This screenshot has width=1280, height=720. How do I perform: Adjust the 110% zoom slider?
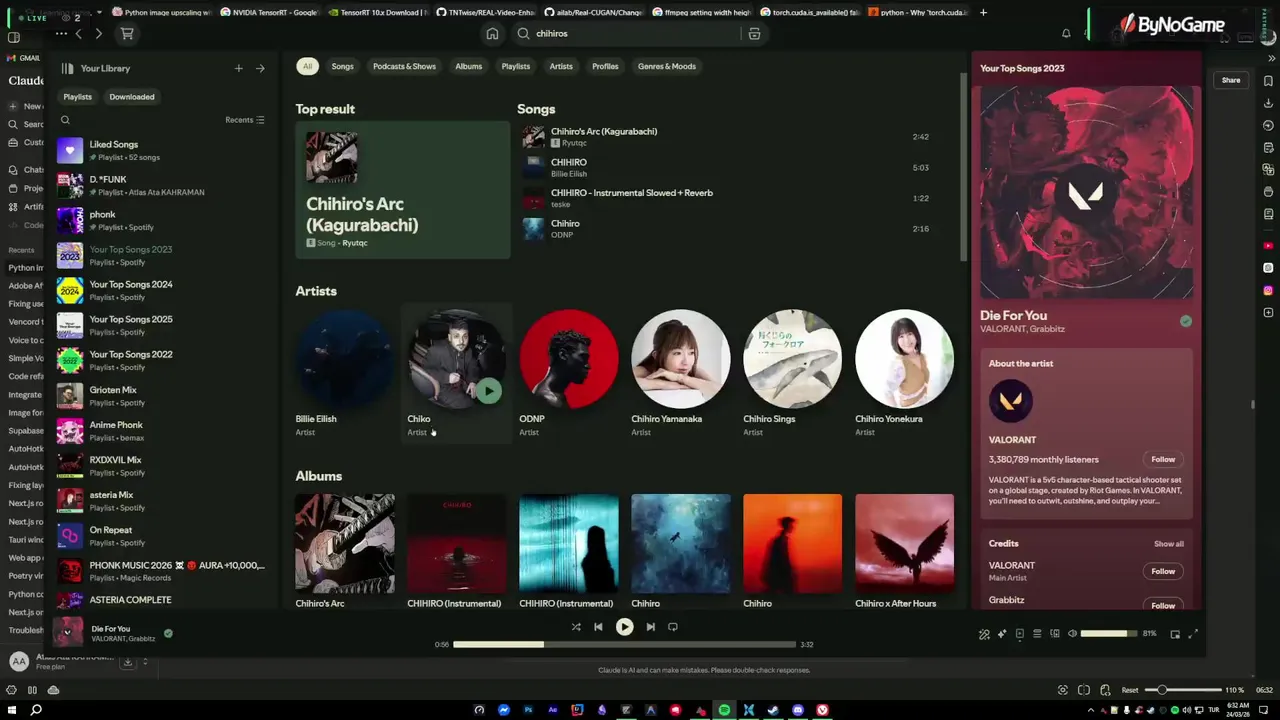click(x=1182, y=690)
